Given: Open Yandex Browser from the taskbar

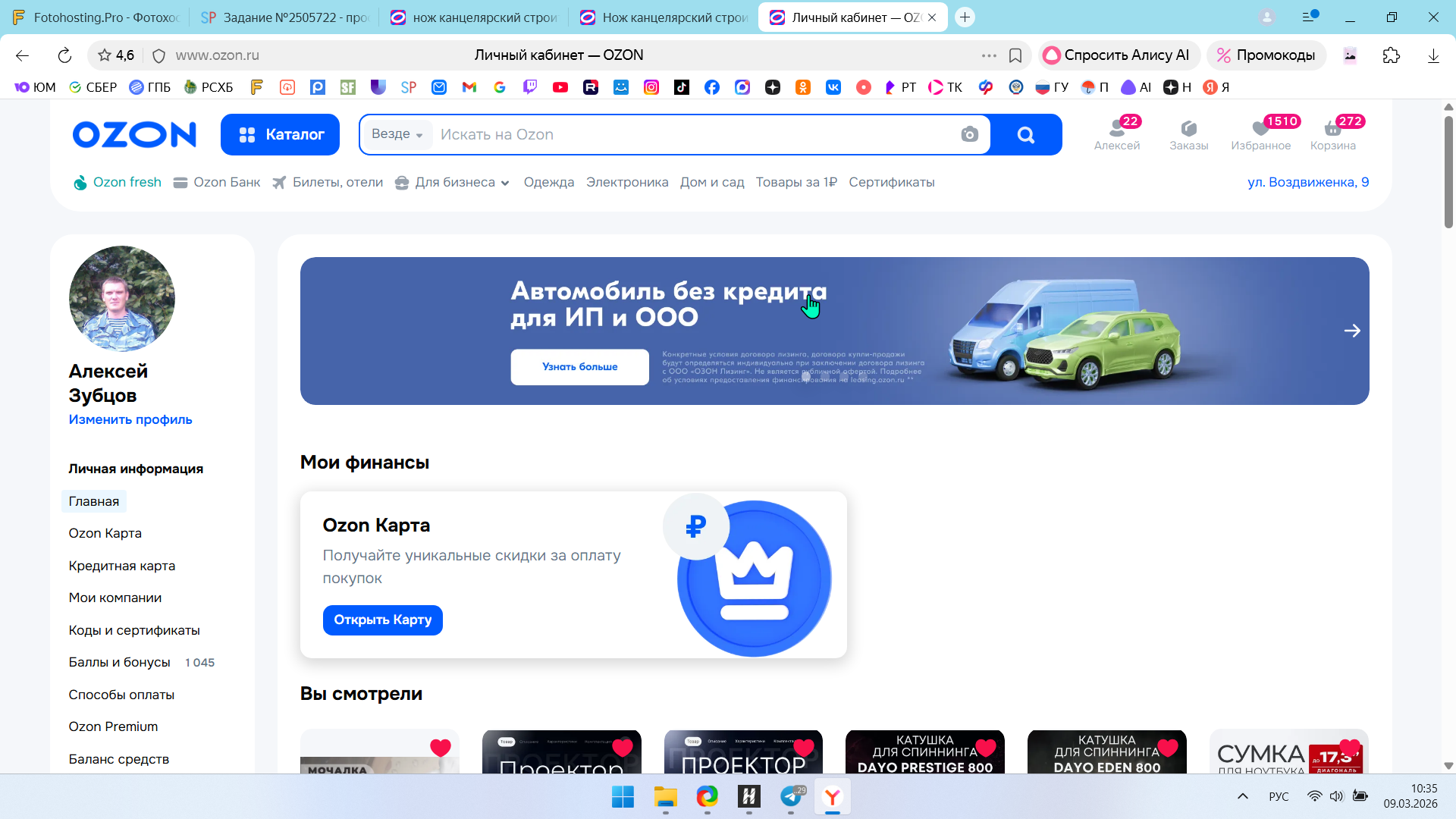Looking at the screenshot, I should pos(832,797).
